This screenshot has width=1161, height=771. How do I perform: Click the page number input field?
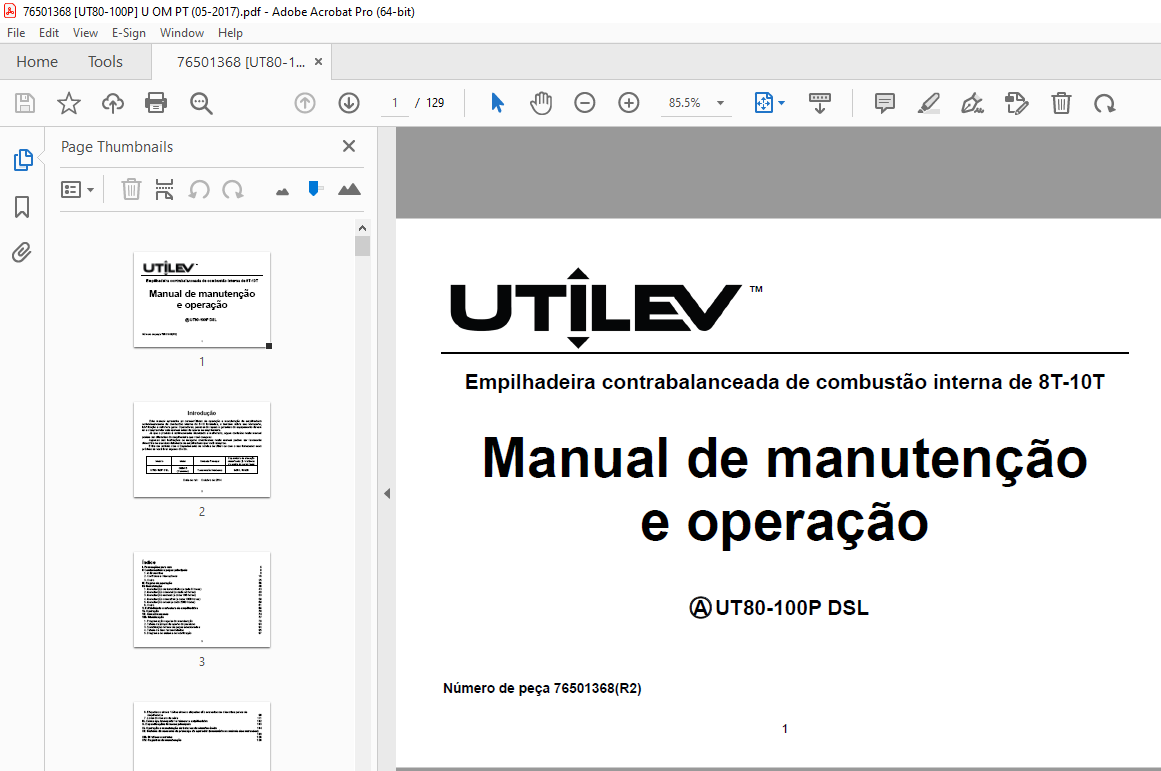coord(395,103)
